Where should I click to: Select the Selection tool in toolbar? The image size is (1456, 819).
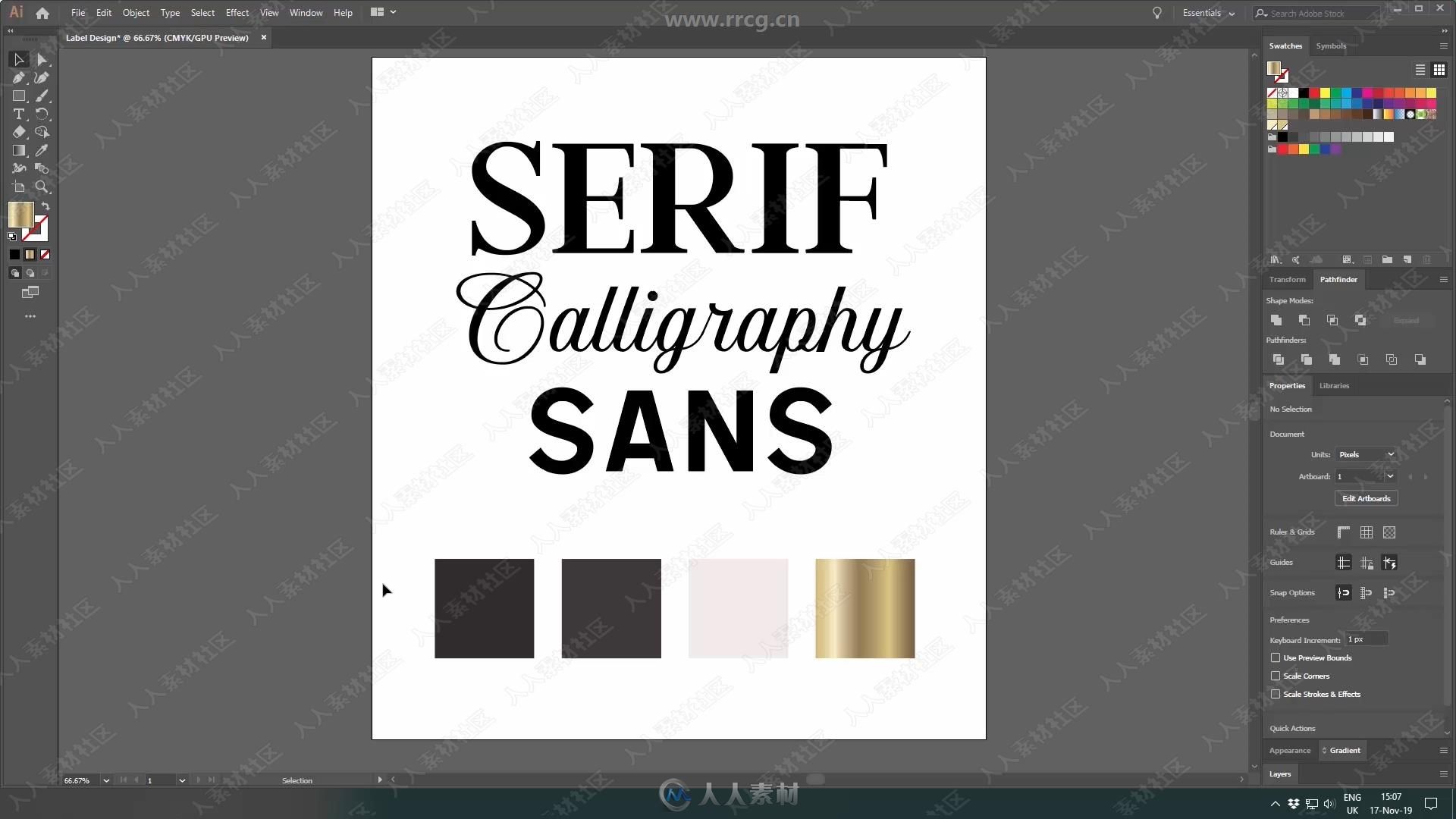coord(19,60)
